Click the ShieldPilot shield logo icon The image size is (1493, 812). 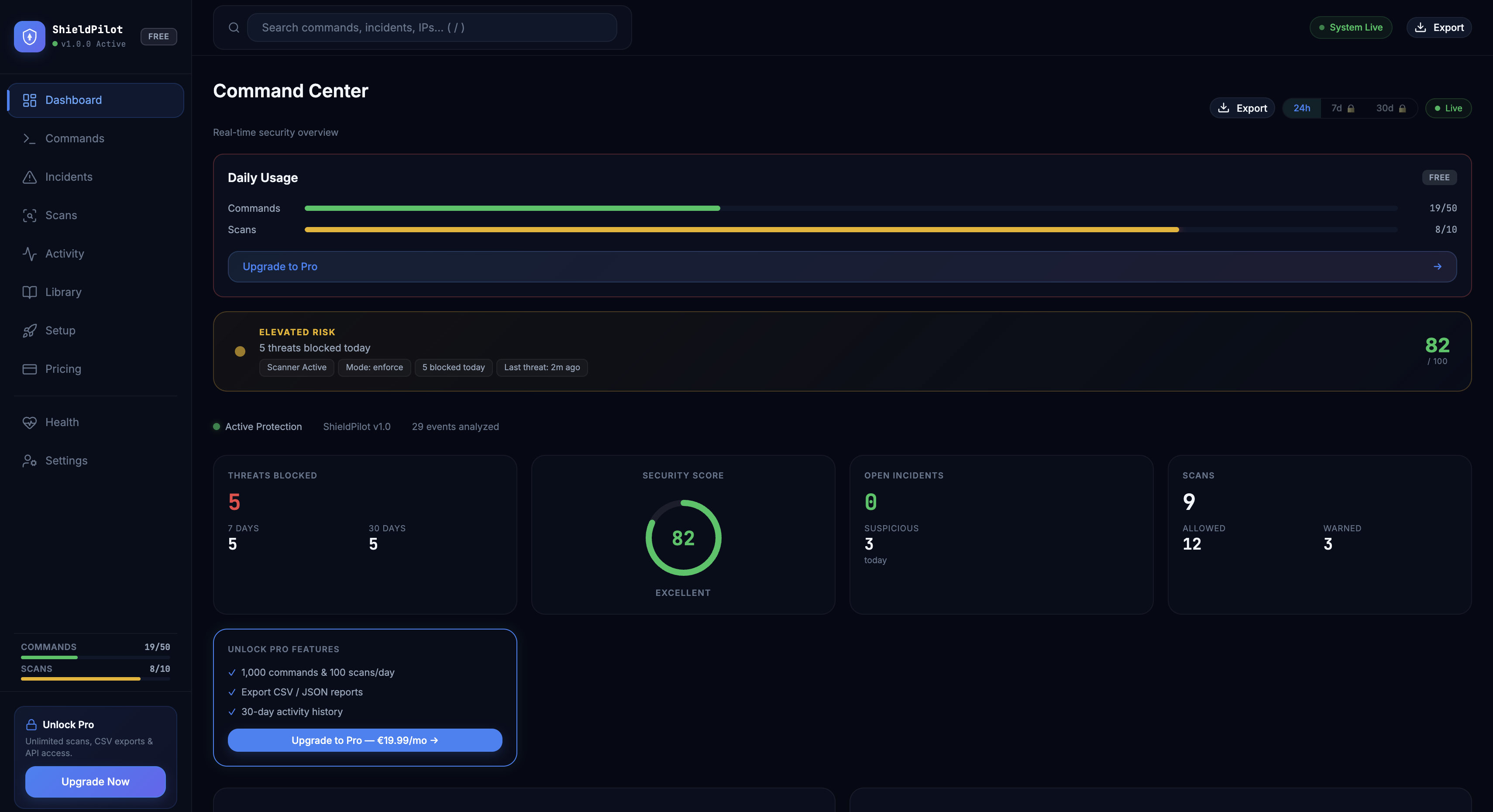point(29,37)
